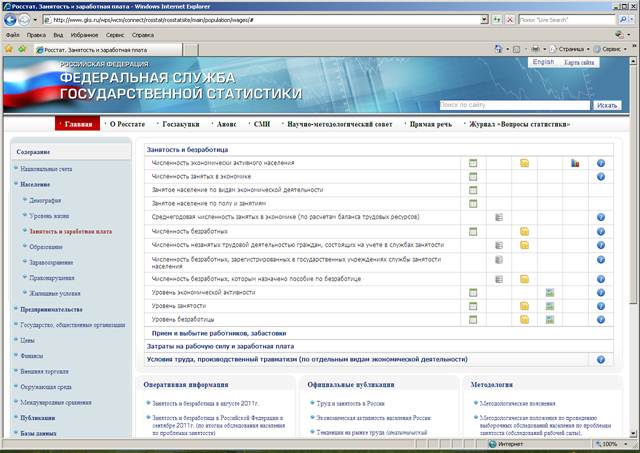Open the Вид menu
The width and height of the screenshot is (640, 453).
click(58, 35)
